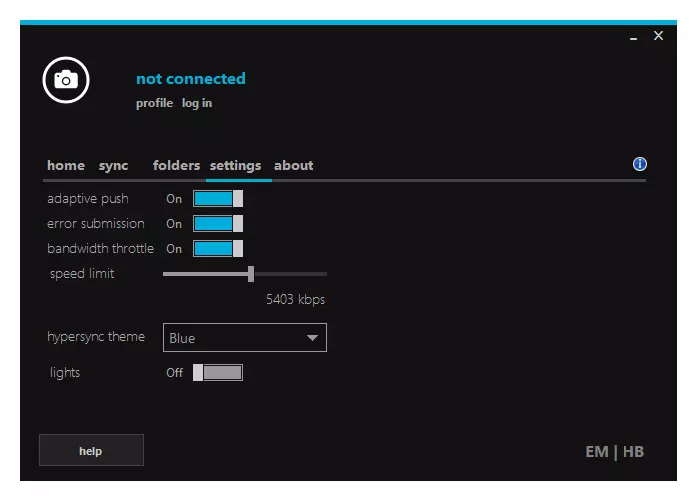The height and width of the screenshot is (501, 697).
Task: Click the camera logo icon
Action: [66, 80]
